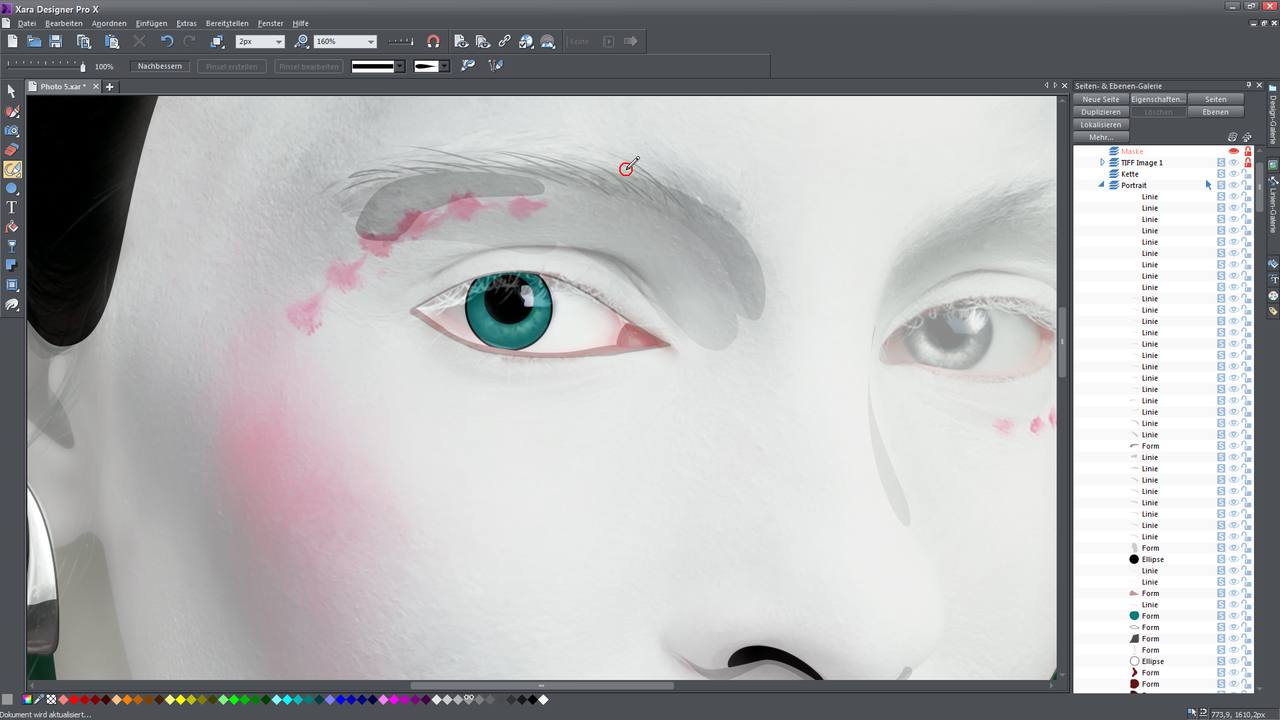
Task: Collapse the Portrait layer tree
Action: (1102, 185)
